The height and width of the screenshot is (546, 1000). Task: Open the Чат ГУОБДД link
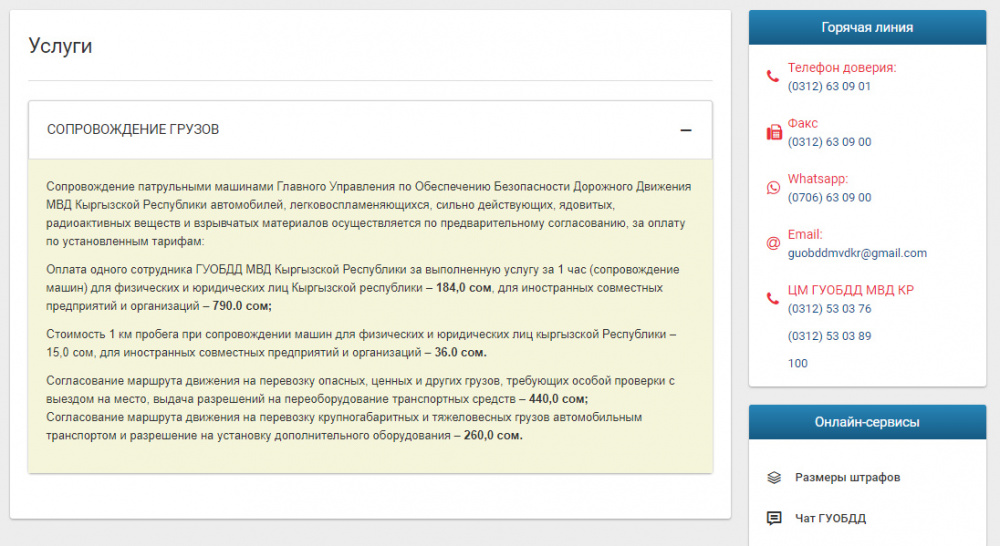coord(830,518)
